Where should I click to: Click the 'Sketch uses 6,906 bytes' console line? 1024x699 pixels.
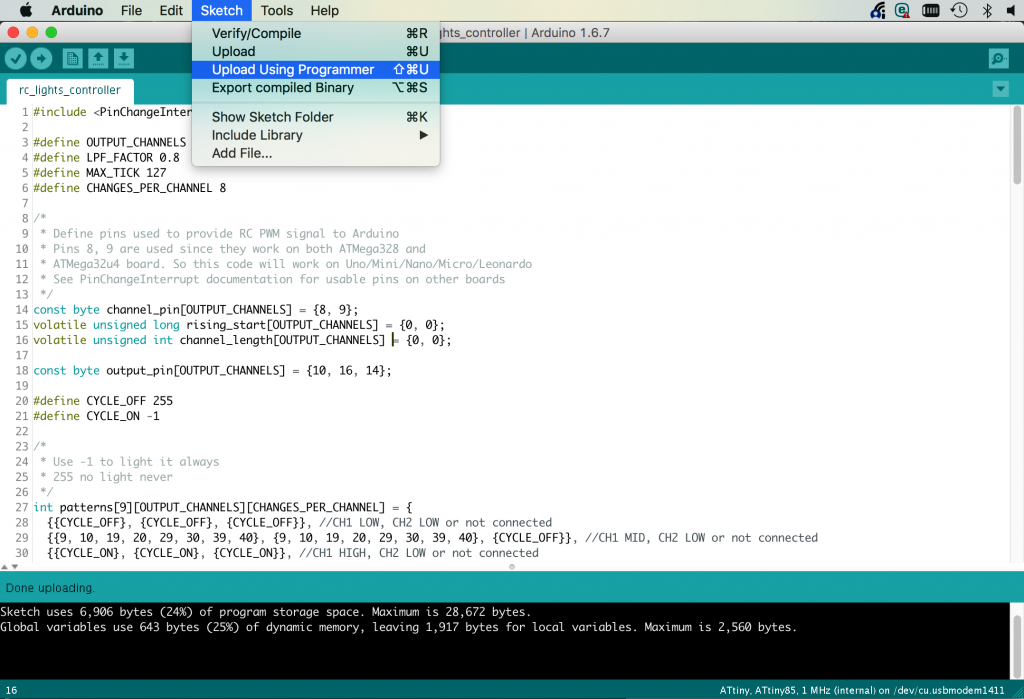coord(266,612)
